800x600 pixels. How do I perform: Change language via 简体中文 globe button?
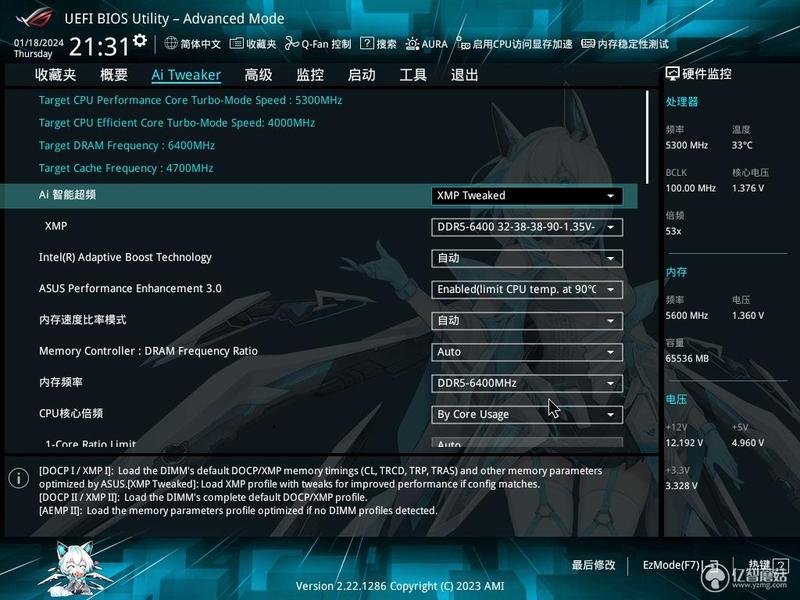(x=192, y=44)
